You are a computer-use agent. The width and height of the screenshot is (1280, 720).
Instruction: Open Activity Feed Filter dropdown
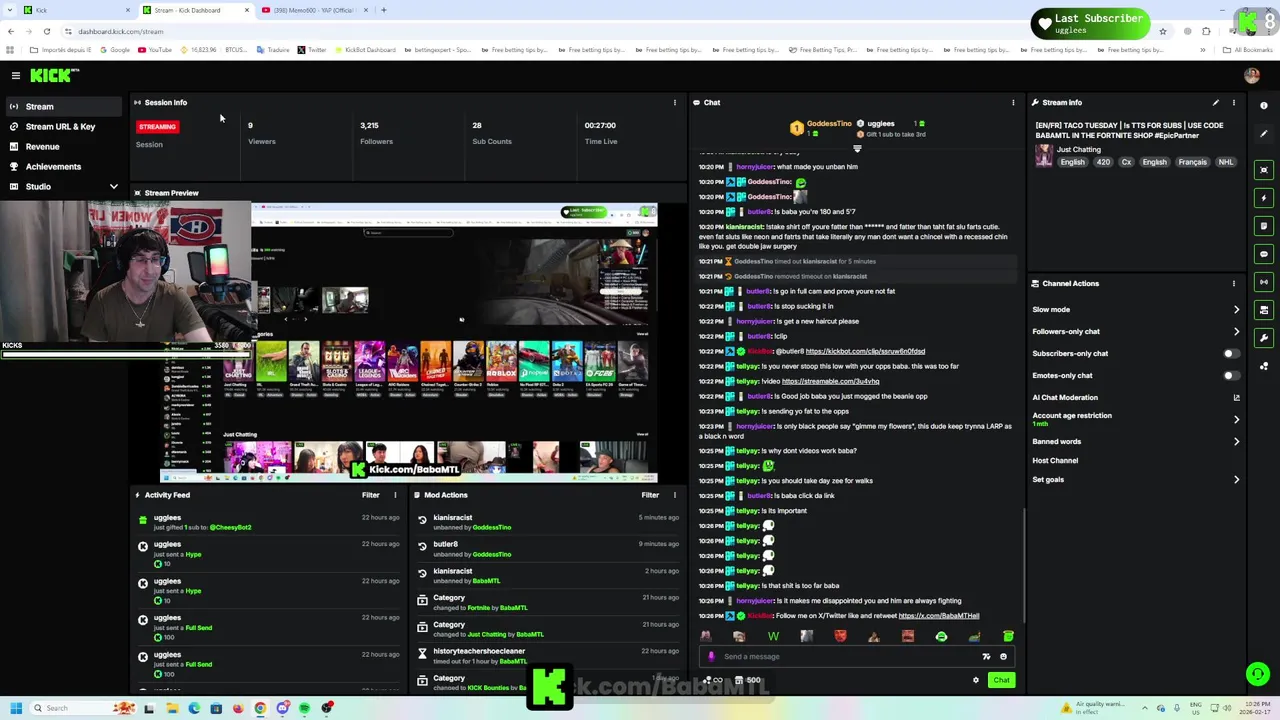pyautogui.click(x=370, y=495)
